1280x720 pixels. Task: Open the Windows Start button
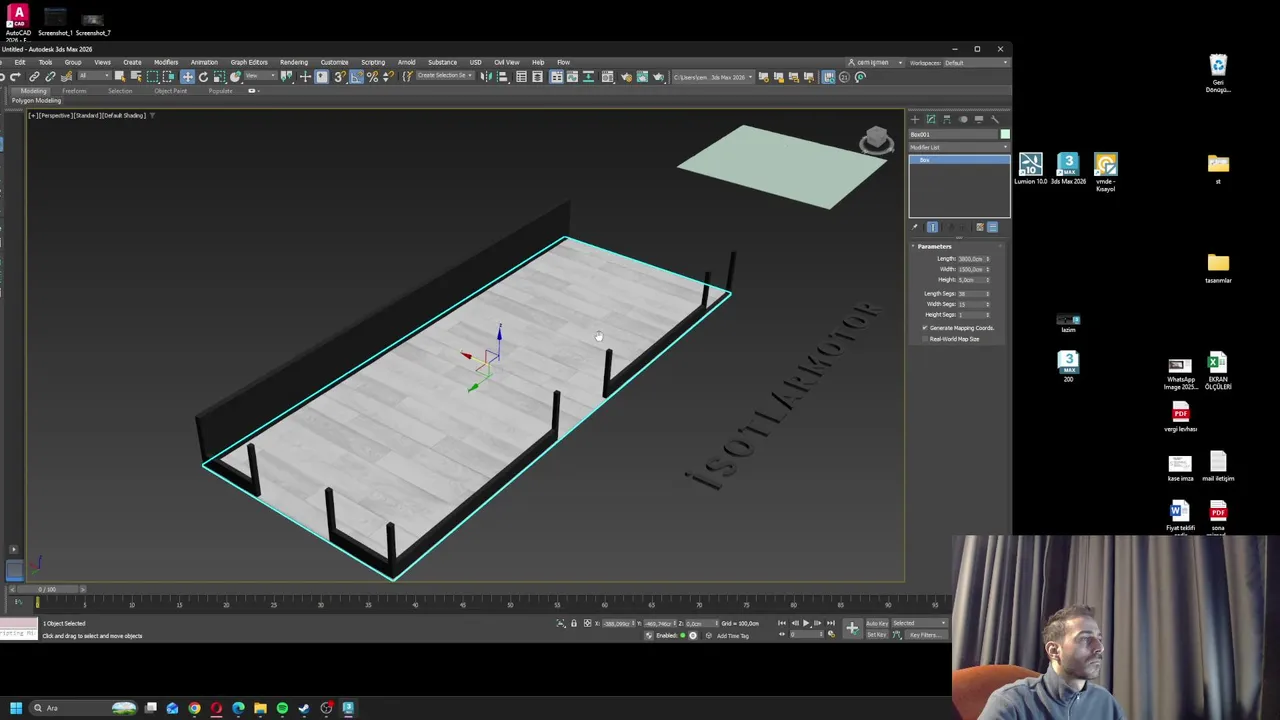(15, 708)
